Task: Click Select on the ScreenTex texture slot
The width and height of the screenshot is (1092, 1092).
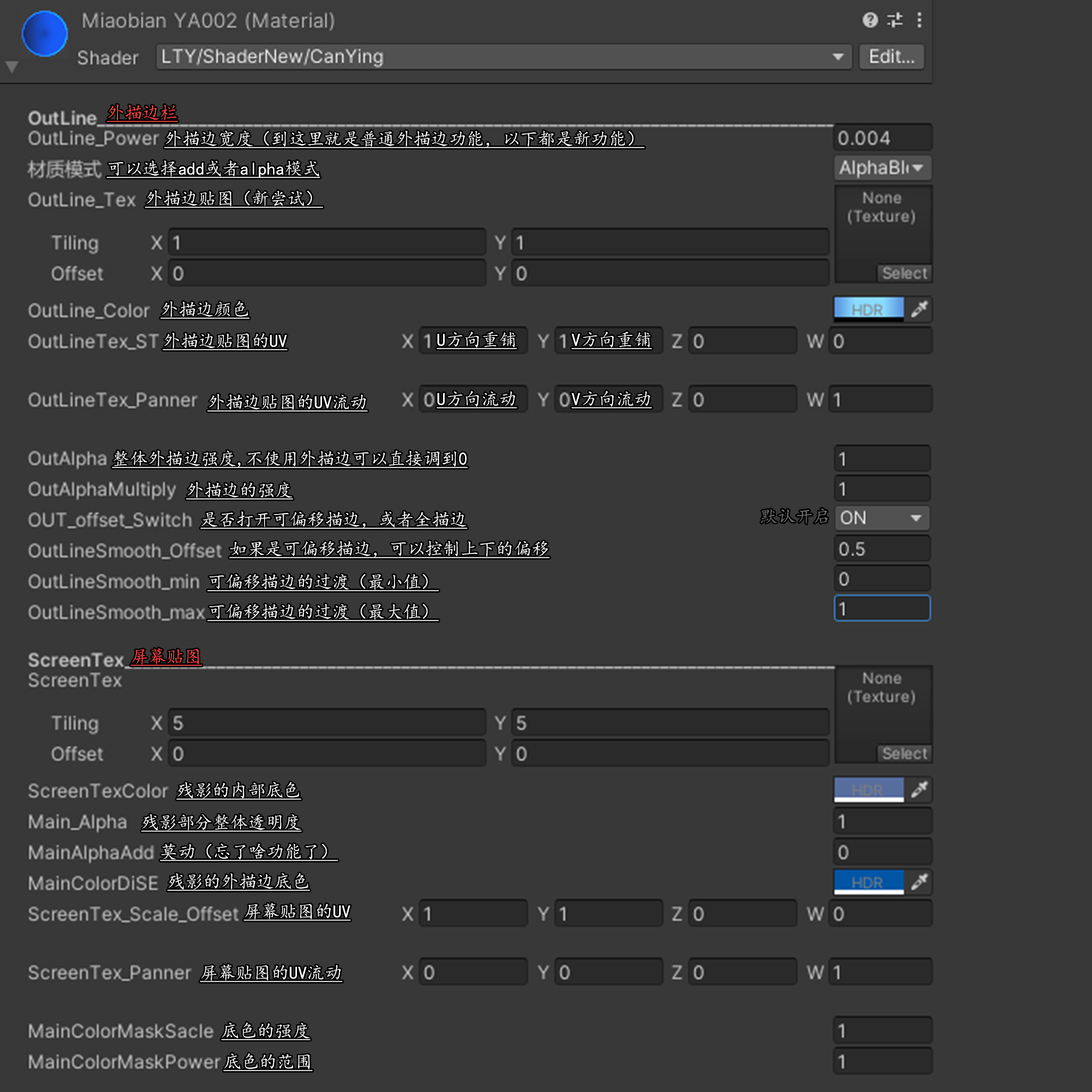Action: (904, 753)
